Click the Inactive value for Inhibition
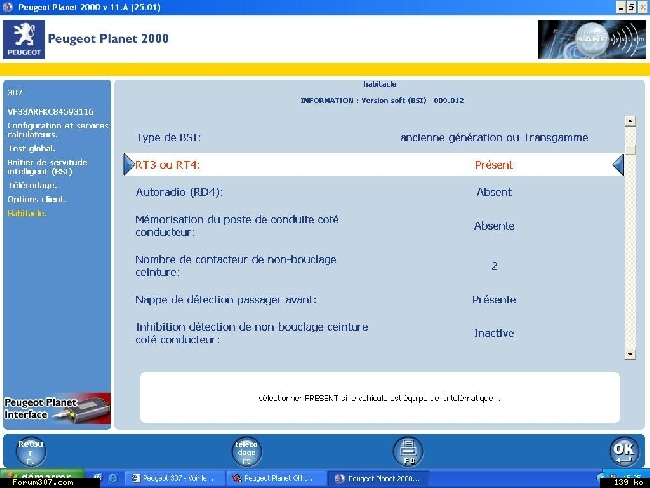Viewport: 650px width, 488px height. click(494, 333)
